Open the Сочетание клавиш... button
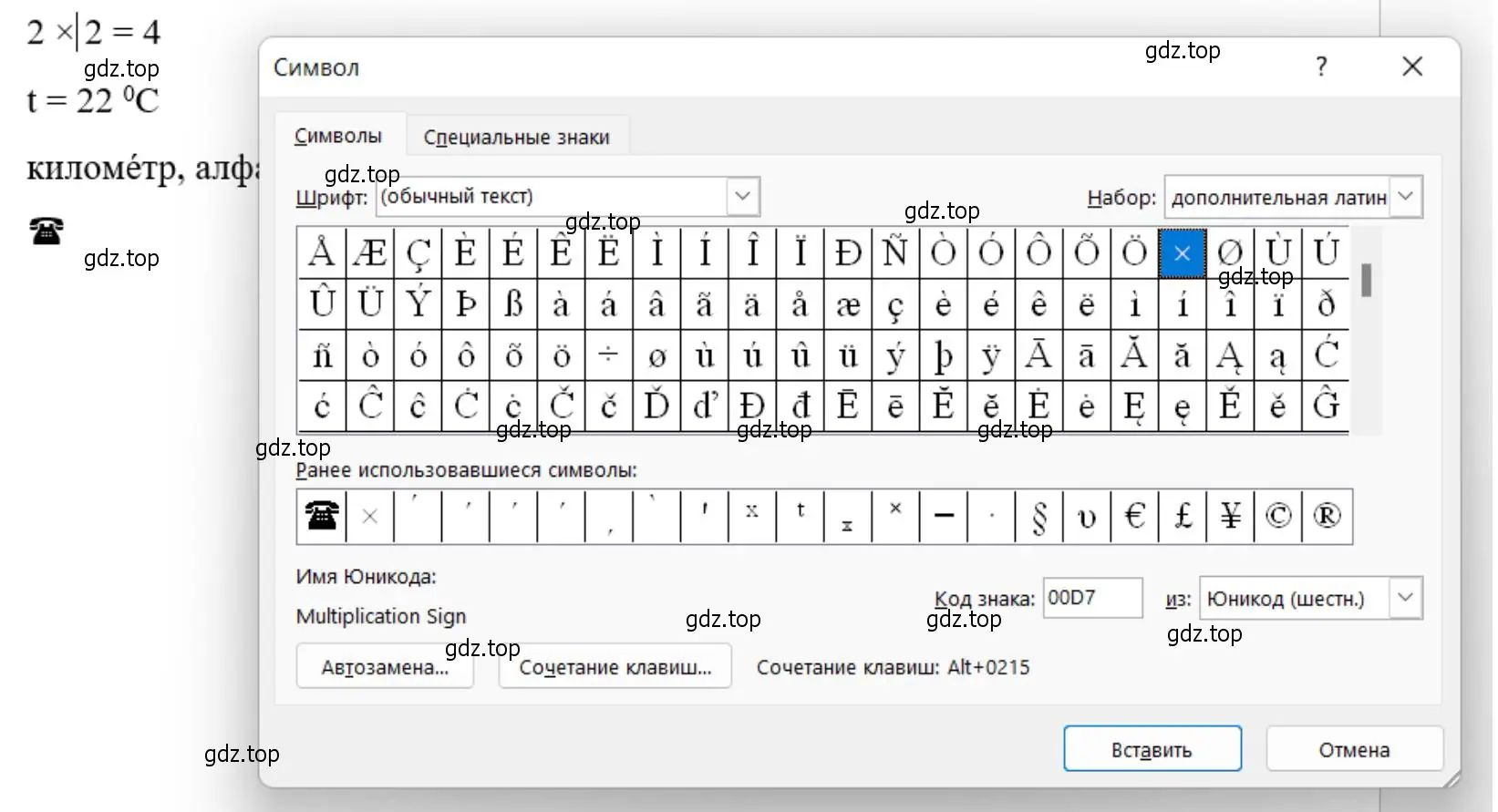 tap(615, 667)
